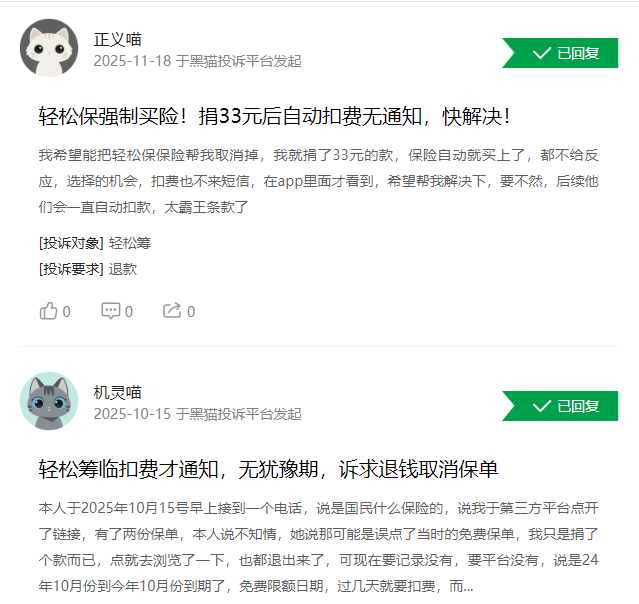The width and height of the screenshot is (639, 604).
Task: Open complaint titled 轻松筹临扣费才通知，无犹豫期
Action: click(269, 469)
